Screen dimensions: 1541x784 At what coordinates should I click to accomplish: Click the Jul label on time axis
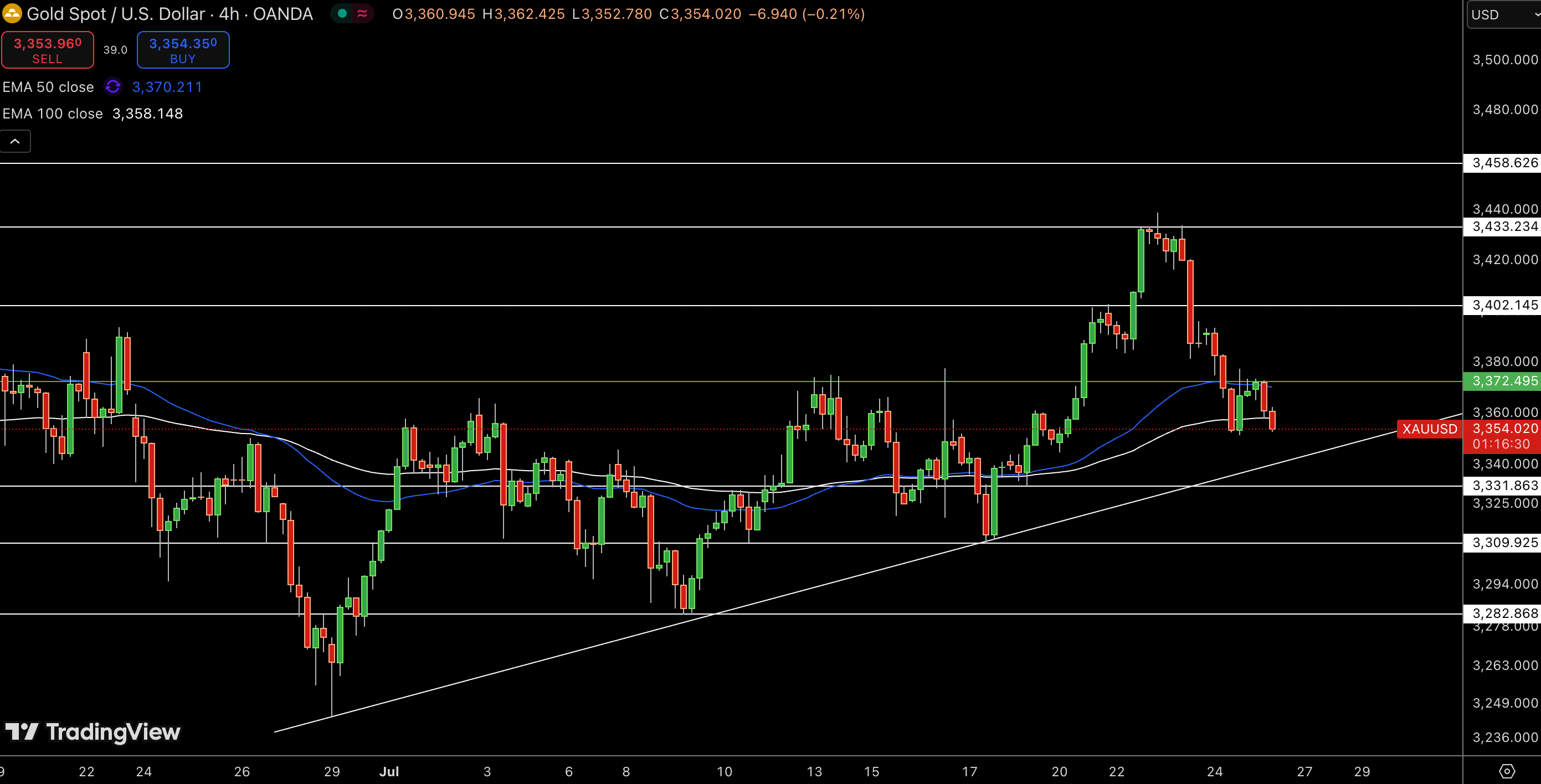coord(389,771)
